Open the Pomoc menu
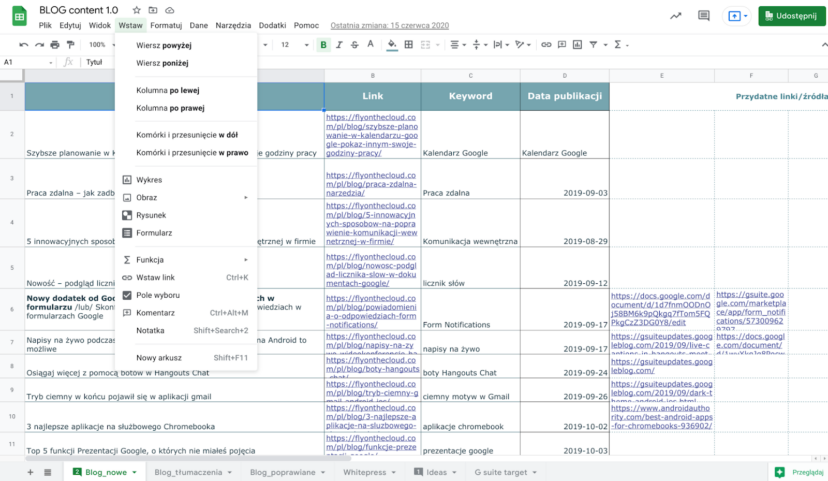 tap(306, 25)
